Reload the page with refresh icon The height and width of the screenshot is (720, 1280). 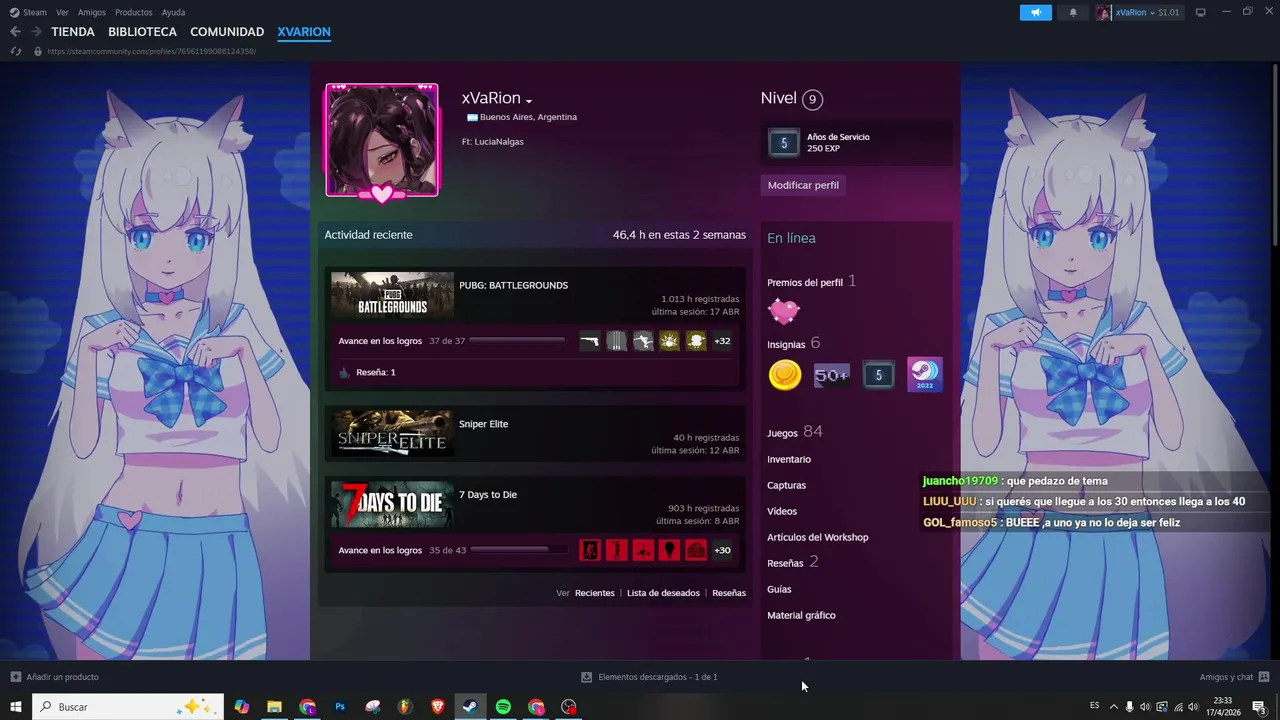(x=16, y=51)
